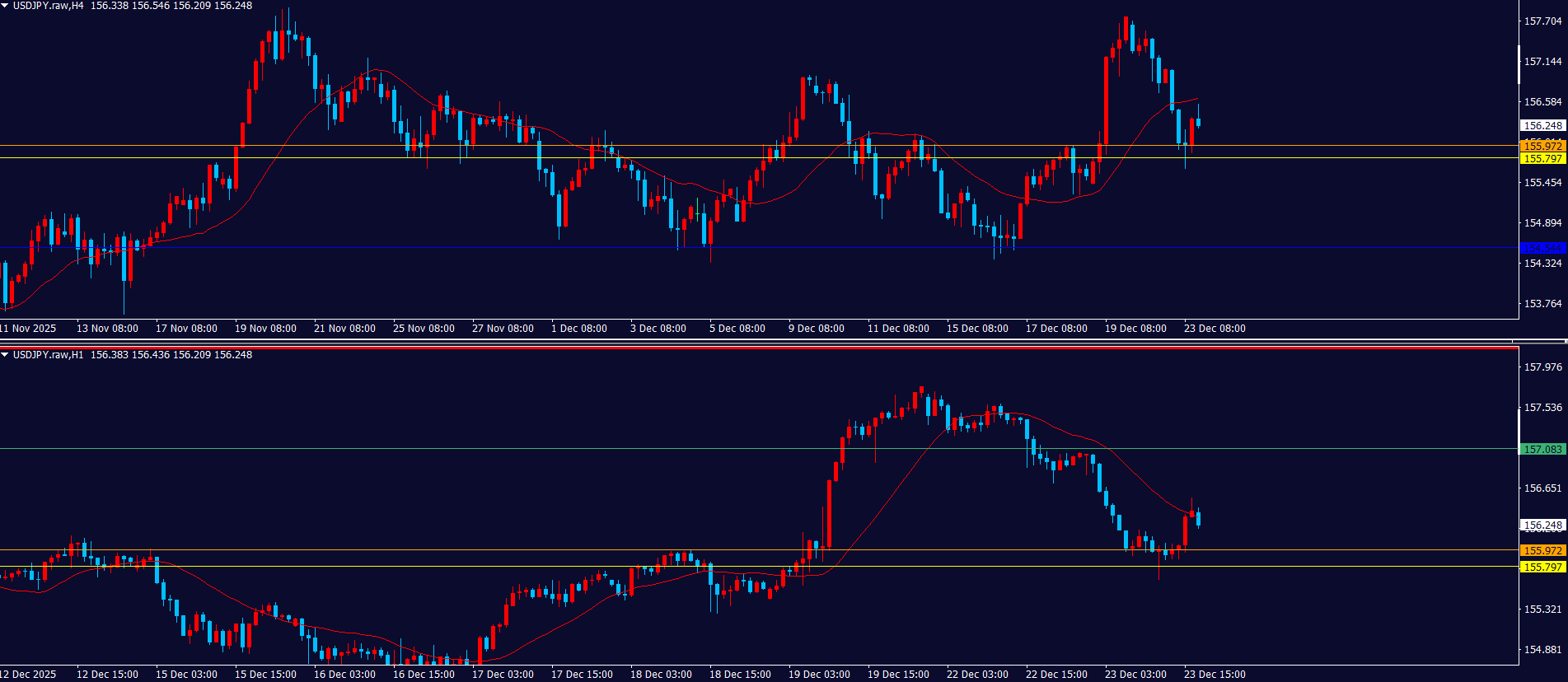Click the blue 154.544 price tag
Screen dimensions: 1568x682
[x=1542, y=248]
